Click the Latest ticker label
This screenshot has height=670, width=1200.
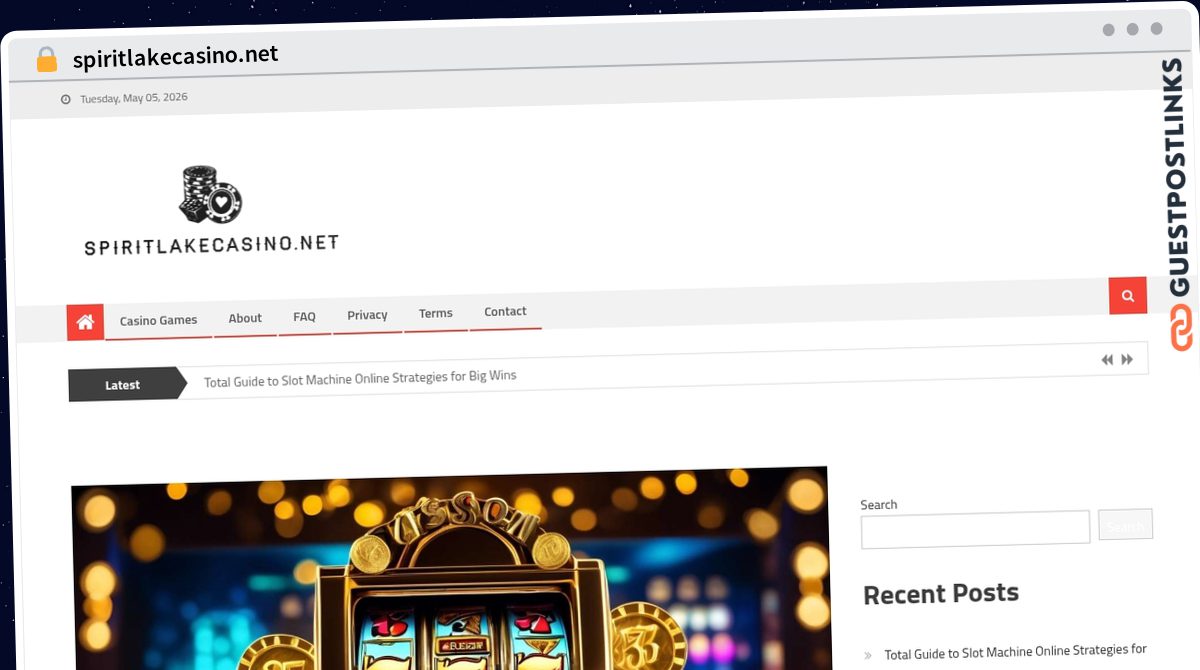123,385
